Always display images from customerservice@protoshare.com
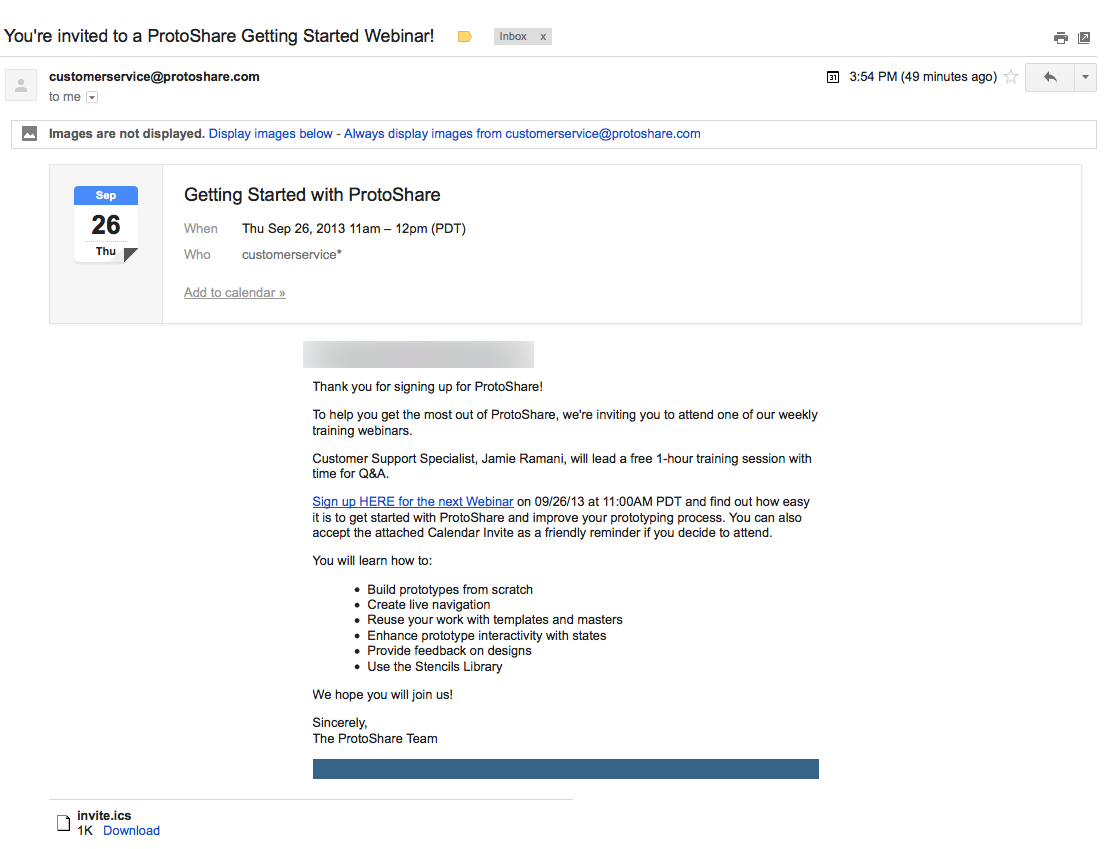Screen dimensions: 1107x849 [x=522, y=133]
